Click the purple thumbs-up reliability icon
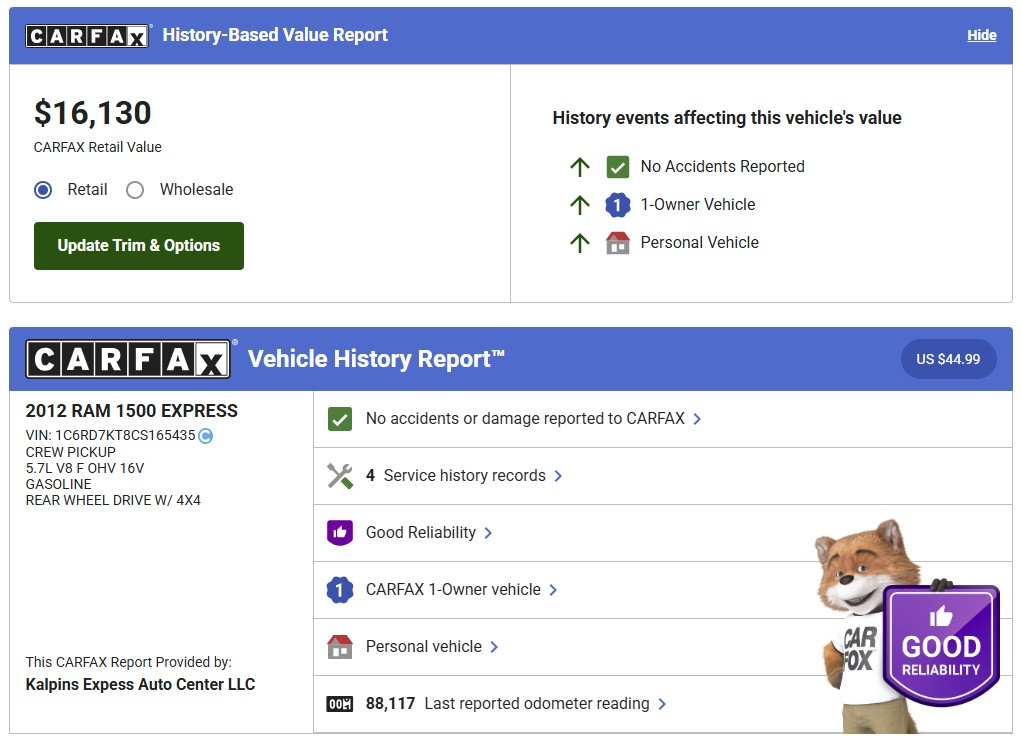1021x742 pixels. pos(340,533)
